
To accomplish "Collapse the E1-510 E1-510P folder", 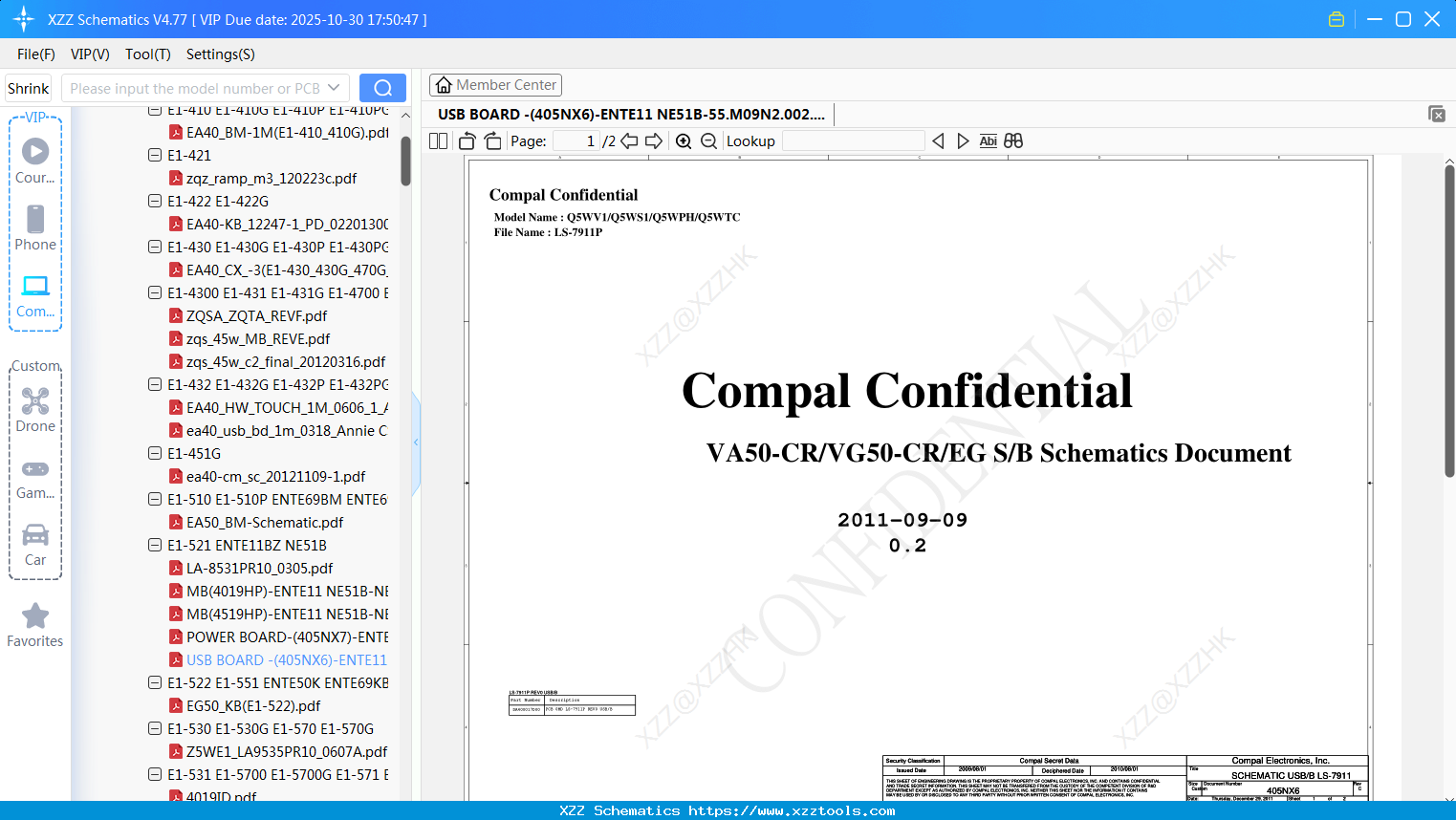I will click(x=155, y=499).
